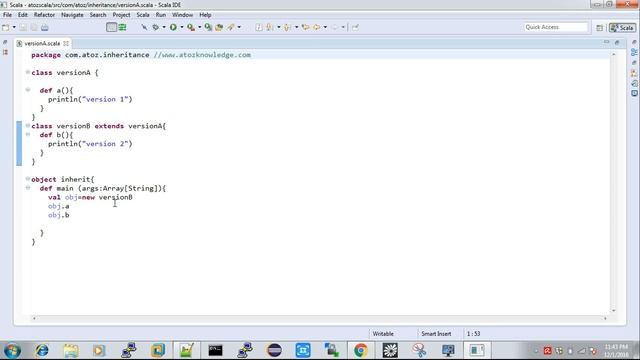Click the Back navigation arrow icon
The height and width of the screenshot is (360, 640).
[317, 27]
